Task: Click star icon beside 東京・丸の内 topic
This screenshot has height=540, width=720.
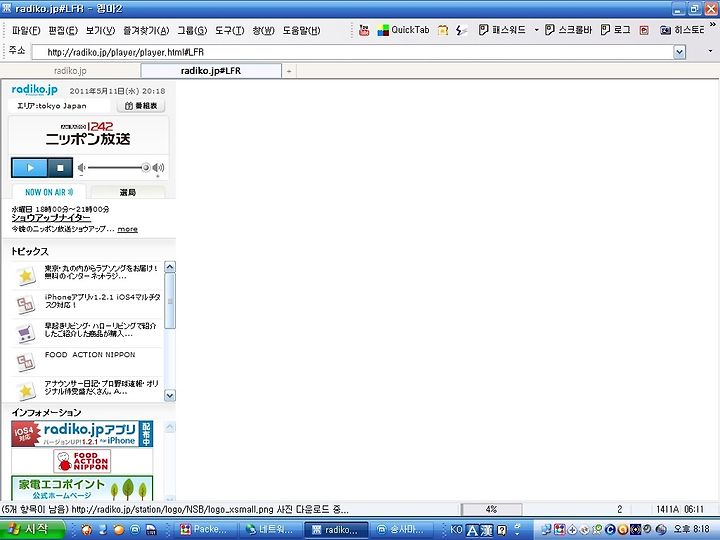Action: pos(26,276)
